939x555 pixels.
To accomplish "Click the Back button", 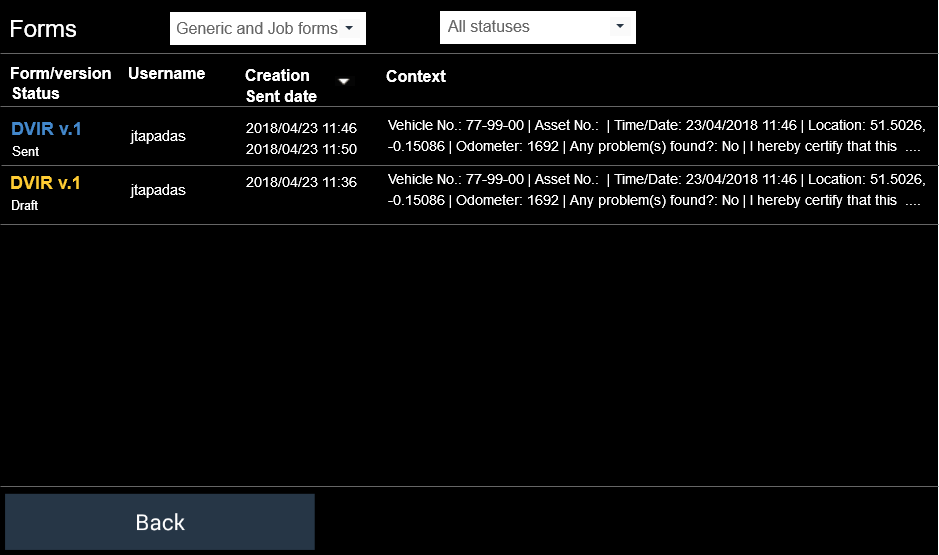I will point(160,522).
